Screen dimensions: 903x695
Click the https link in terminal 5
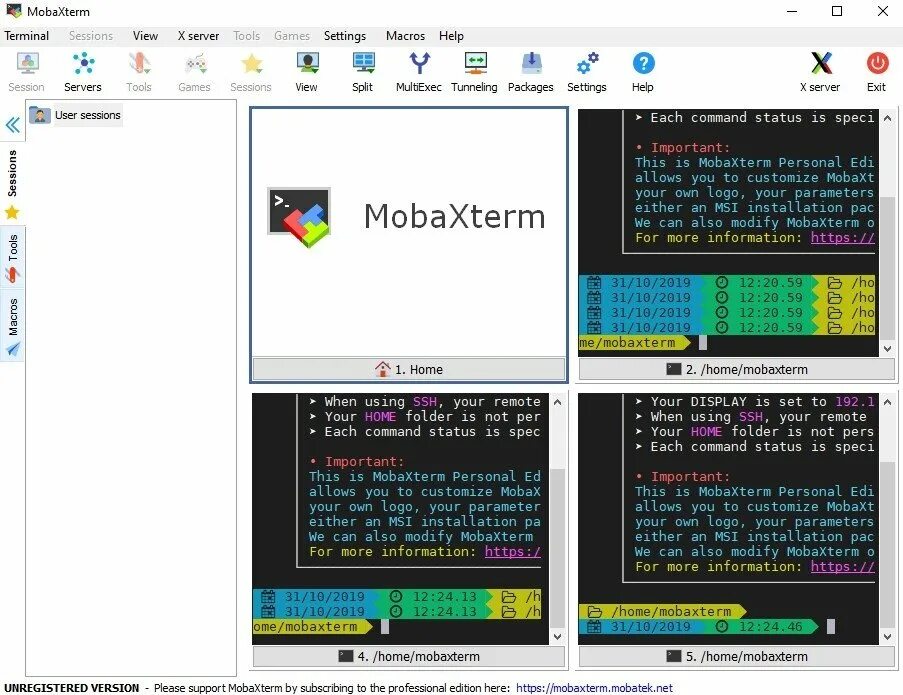pos(843,567)
